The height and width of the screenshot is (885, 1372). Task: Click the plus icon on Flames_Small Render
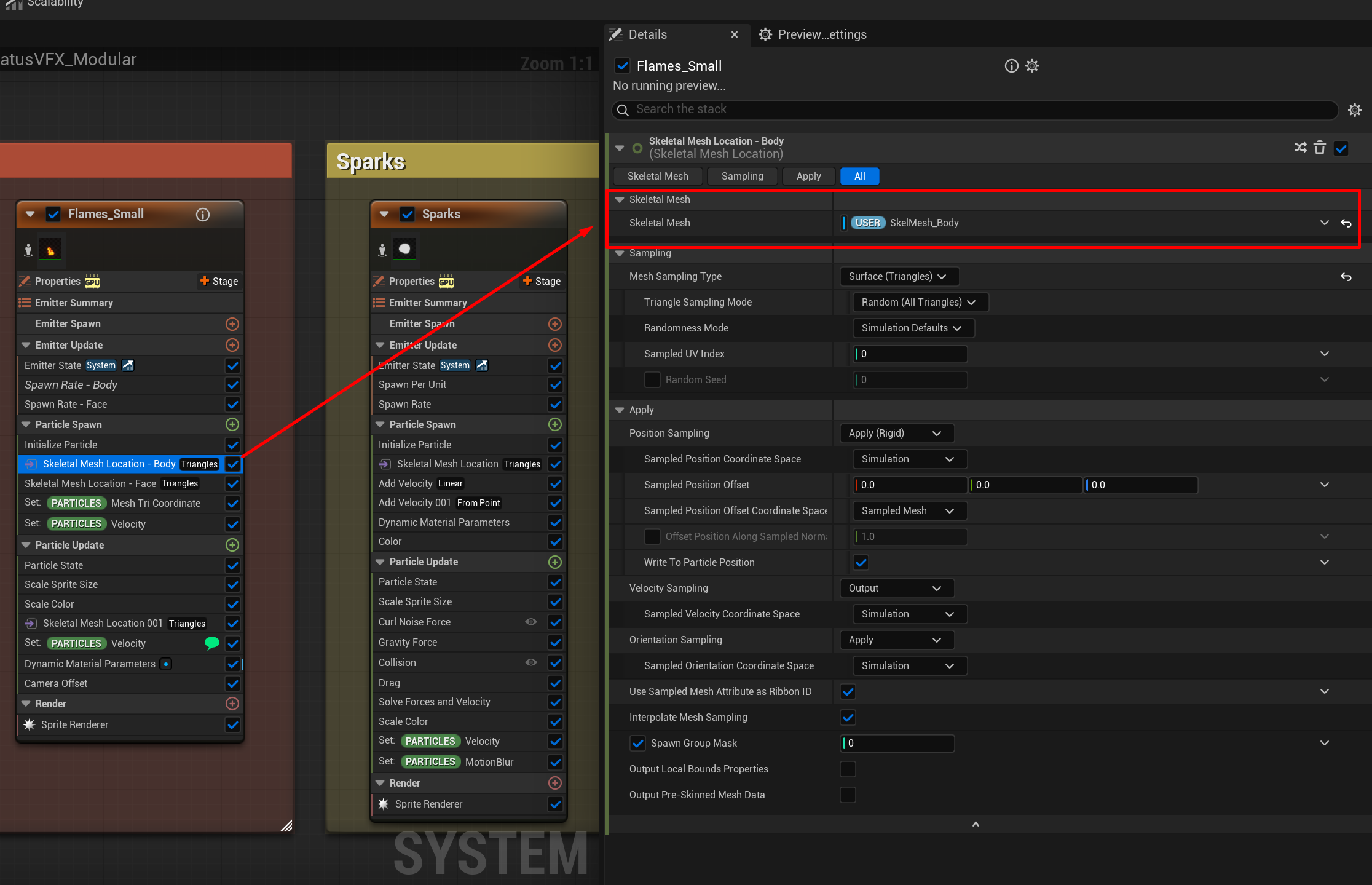(x=232, y=704)
